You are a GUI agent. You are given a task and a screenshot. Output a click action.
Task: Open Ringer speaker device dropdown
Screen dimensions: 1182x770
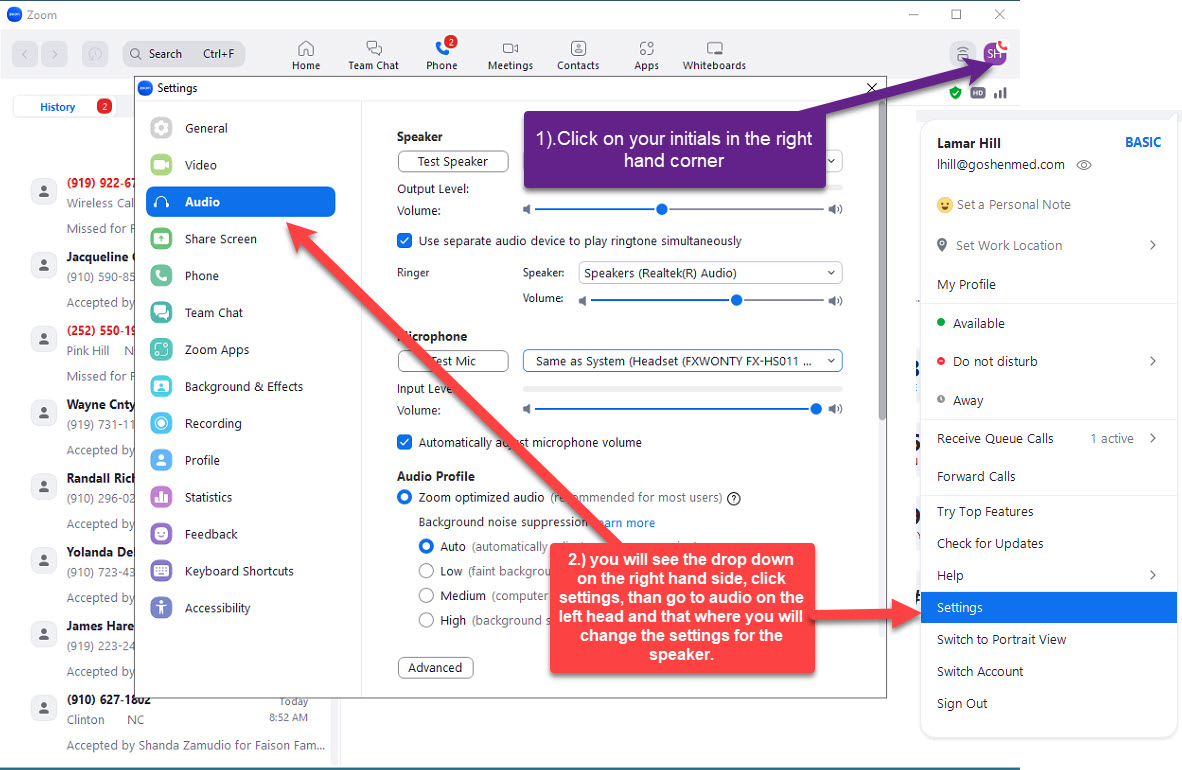[x=710, y=273]
